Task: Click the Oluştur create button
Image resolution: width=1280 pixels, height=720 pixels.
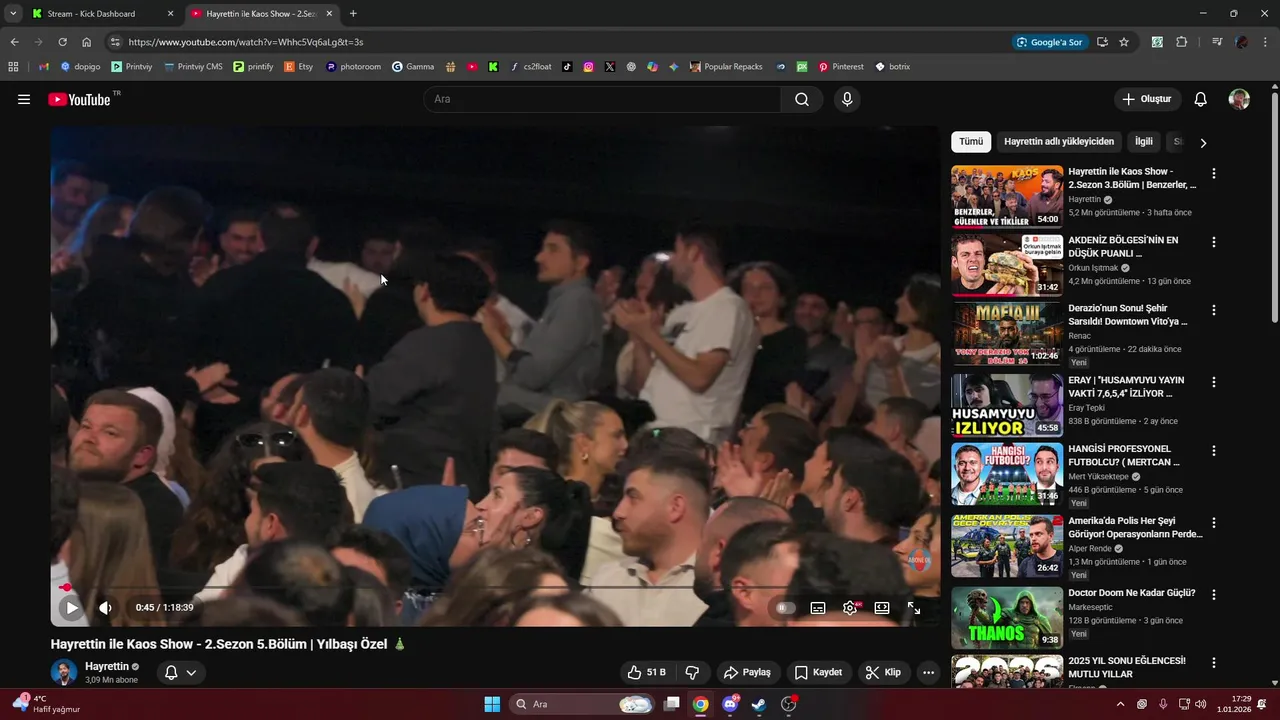Action: coord(1147,99)
